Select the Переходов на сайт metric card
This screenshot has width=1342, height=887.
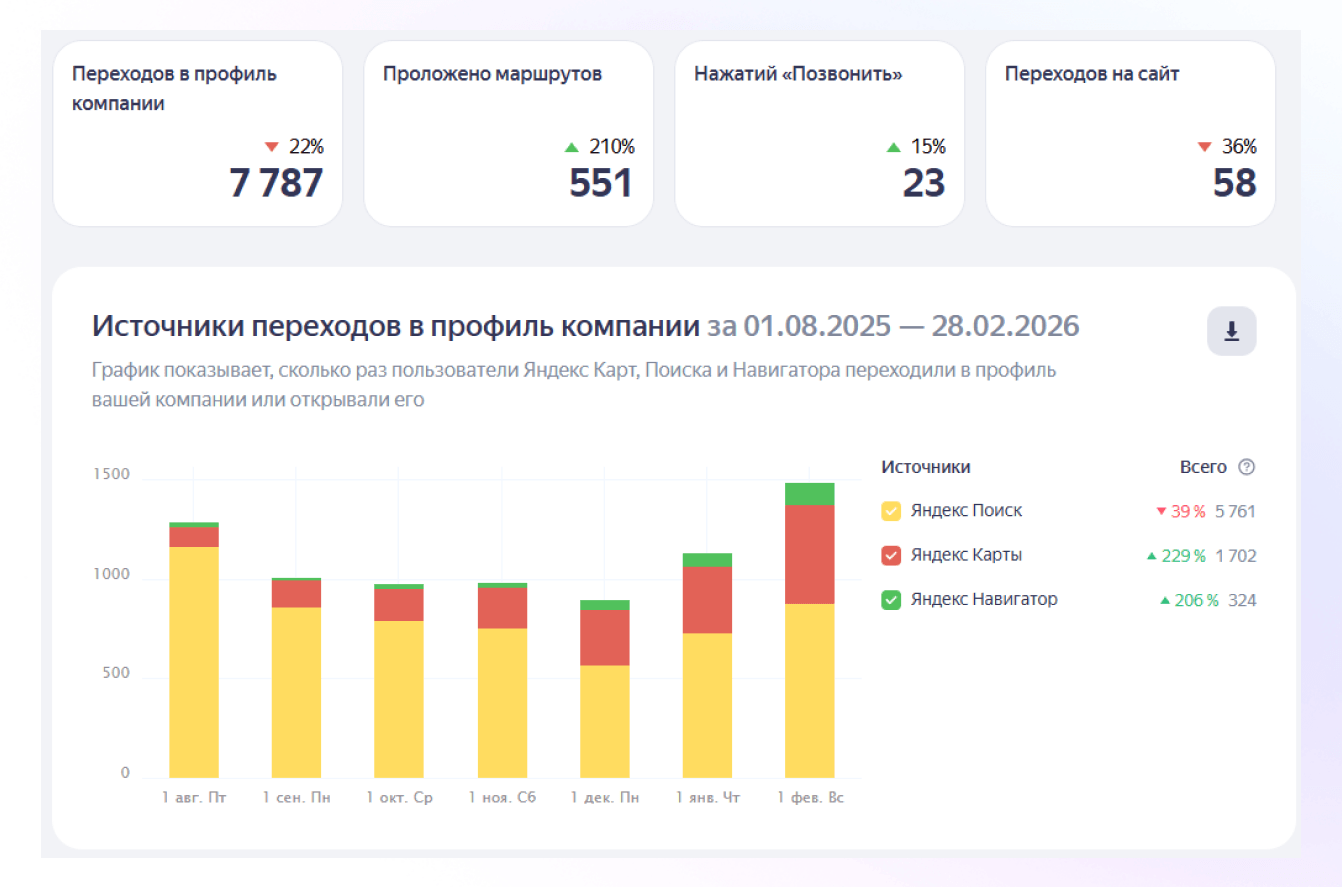(x=1131, y=134)
